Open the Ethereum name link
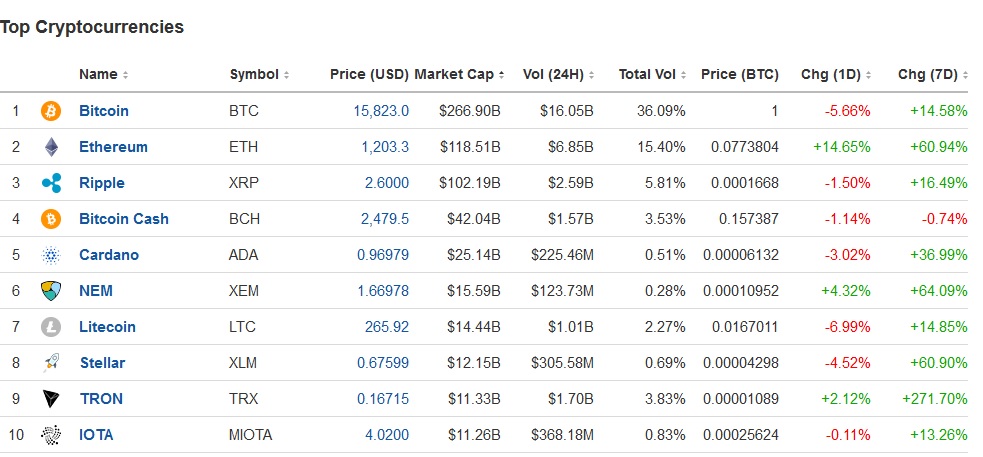 pos(113,147)
